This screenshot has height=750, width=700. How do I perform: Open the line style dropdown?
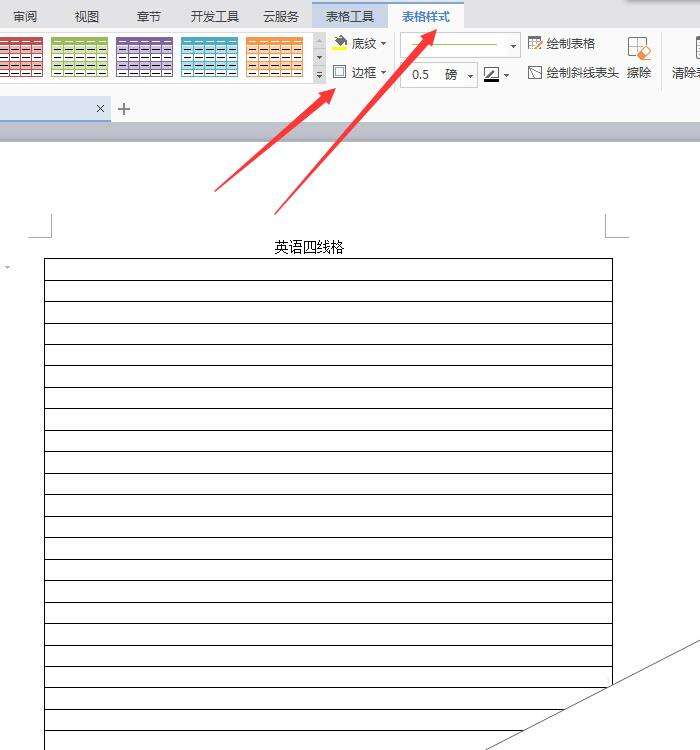pyautogui.click(x=513, y=46)
